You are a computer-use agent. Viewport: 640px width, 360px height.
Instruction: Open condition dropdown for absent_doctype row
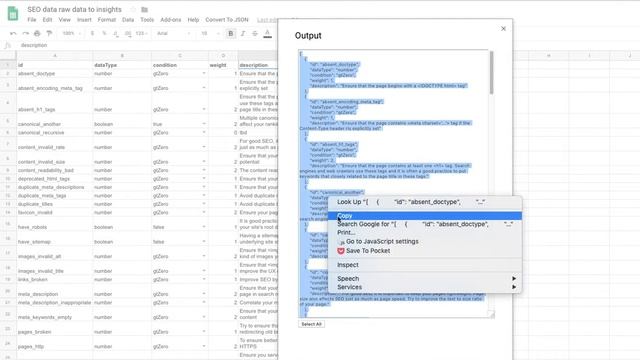pos(204,73)
